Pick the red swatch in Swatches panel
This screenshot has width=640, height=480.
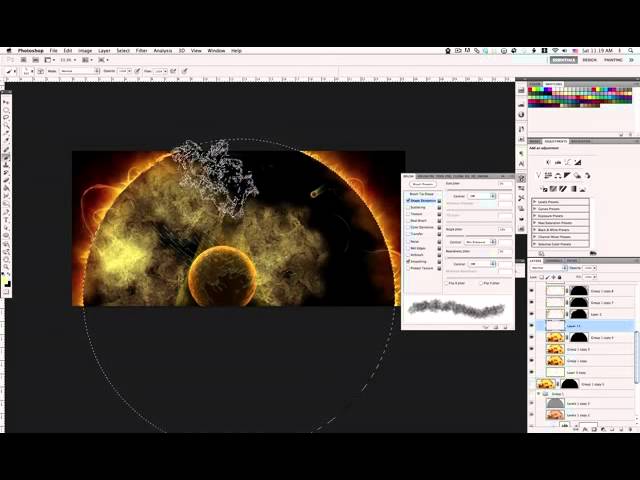(531, 90)
